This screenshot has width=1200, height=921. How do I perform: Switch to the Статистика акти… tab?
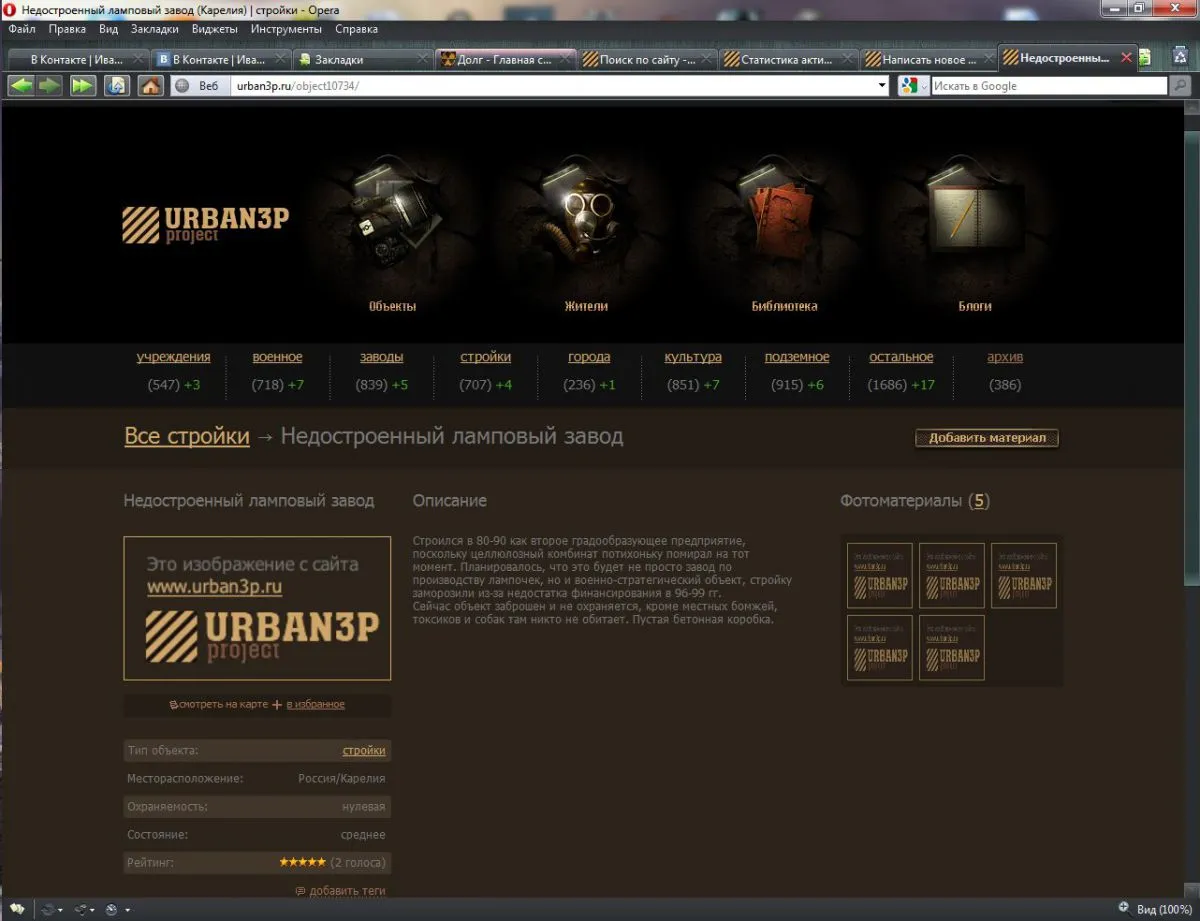[789, 59]
